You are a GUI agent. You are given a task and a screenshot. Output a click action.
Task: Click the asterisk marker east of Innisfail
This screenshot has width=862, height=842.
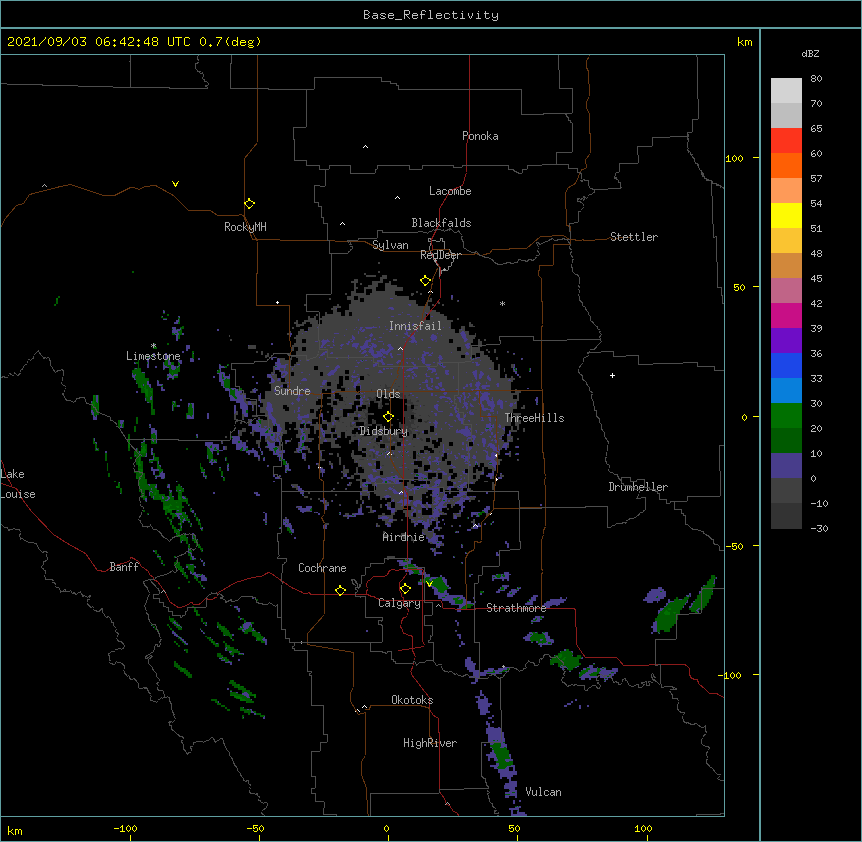tap(502, 303)
